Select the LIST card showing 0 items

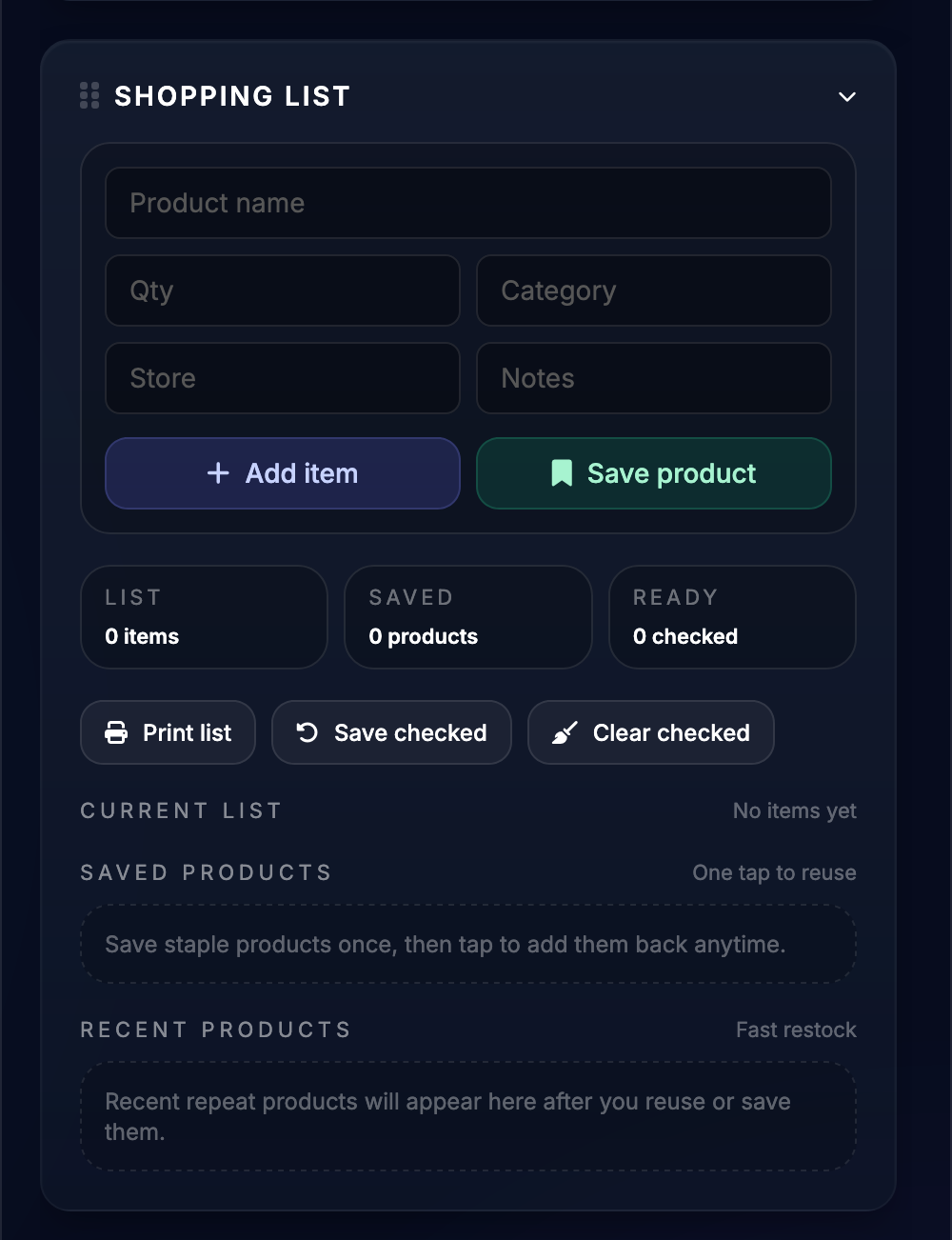point(203,616)
